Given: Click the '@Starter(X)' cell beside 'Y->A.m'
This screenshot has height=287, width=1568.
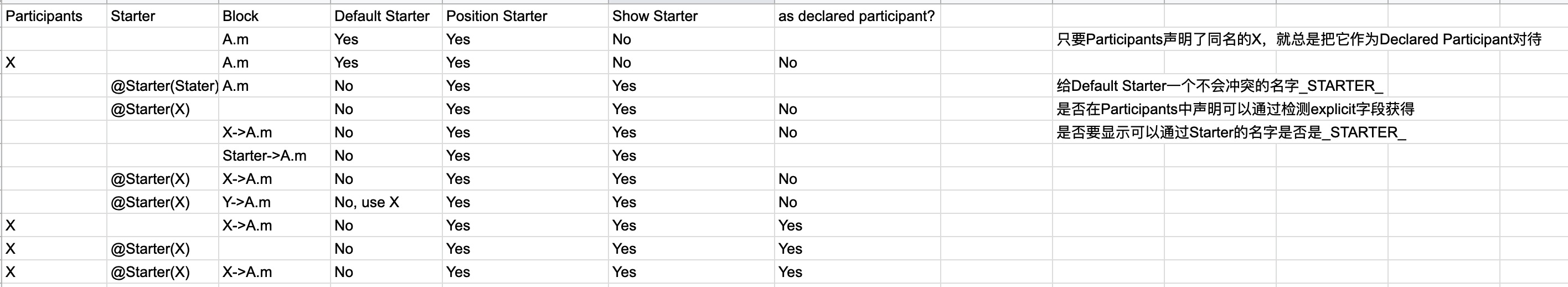Looking at the screenshot, I should tap(149, 202).
